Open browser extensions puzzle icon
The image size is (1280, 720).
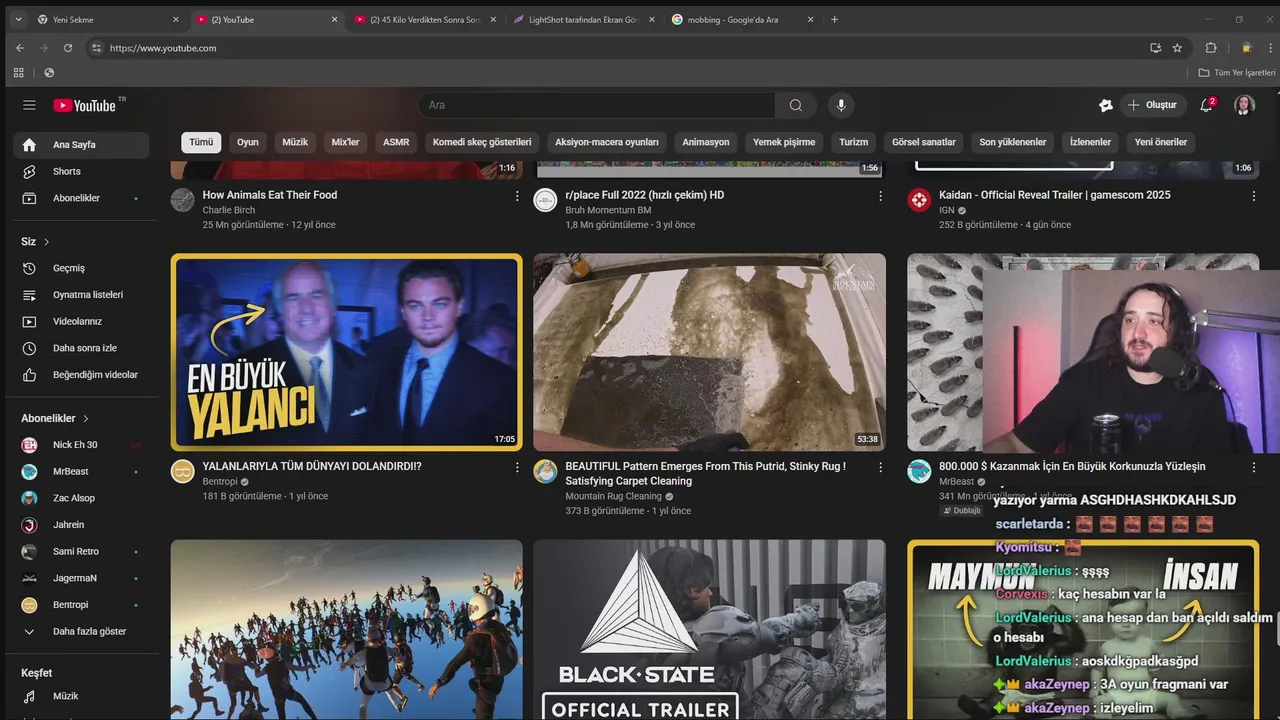coord(1211,48)
